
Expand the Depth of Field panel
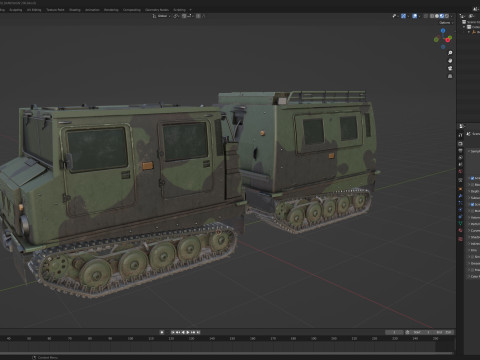pos(474,191)
